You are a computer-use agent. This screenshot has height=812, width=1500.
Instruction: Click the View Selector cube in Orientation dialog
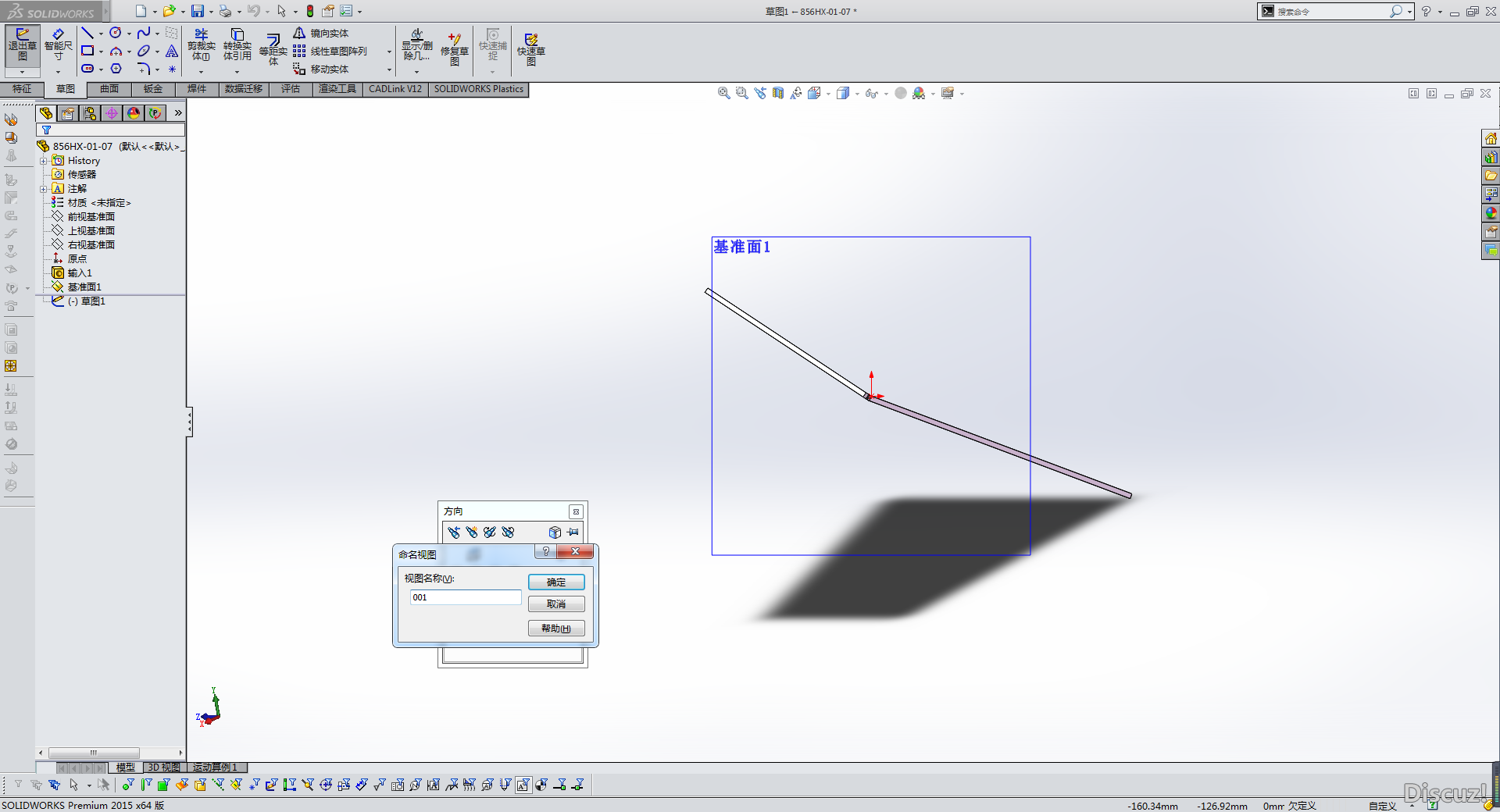pos(555,532)
